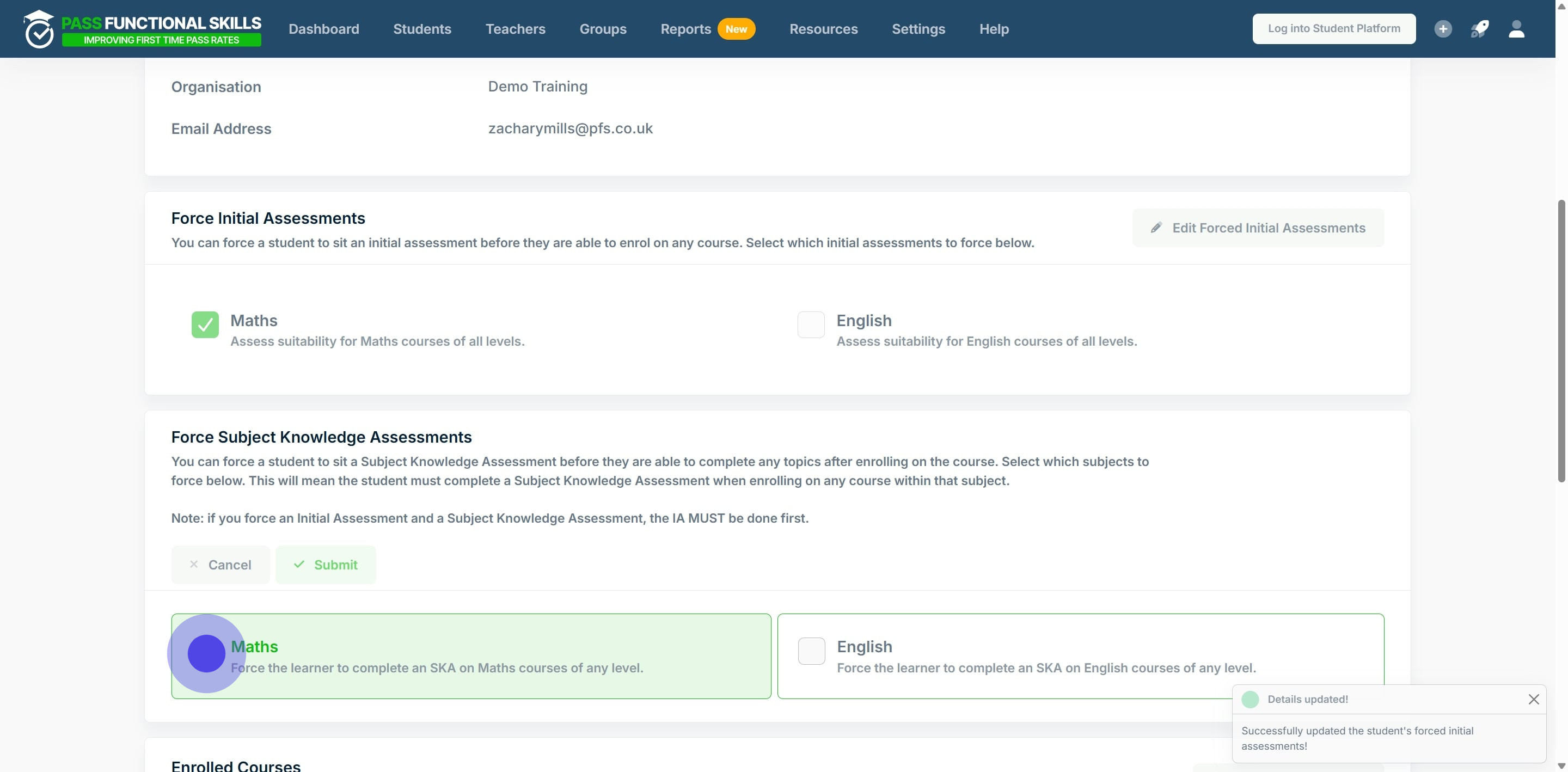Click Log into Student Platform button
This screenshot has height=772, width=1568.
(1334, 29)
